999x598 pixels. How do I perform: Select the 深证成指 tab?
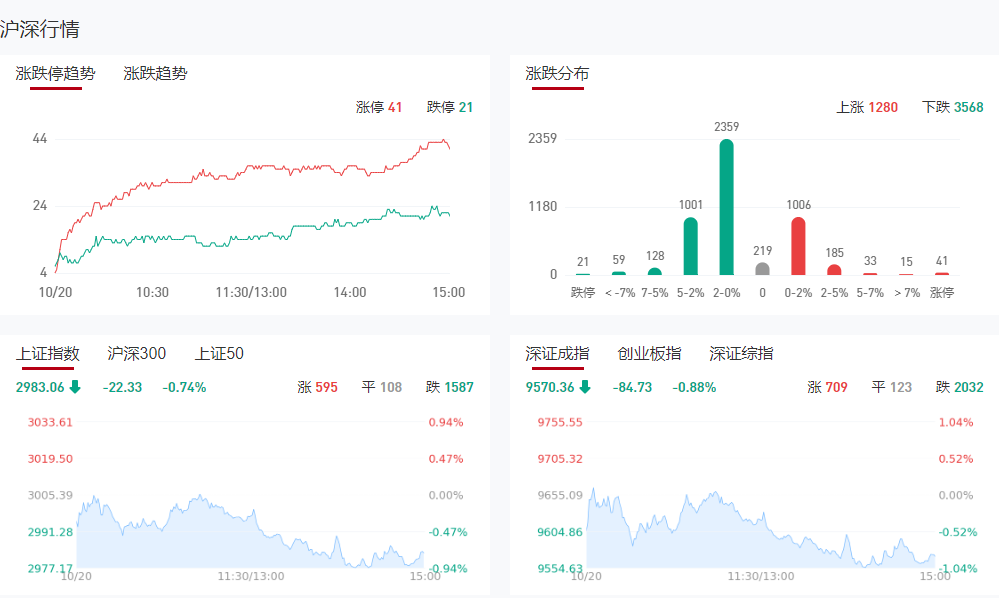click(x=557, y=353)
